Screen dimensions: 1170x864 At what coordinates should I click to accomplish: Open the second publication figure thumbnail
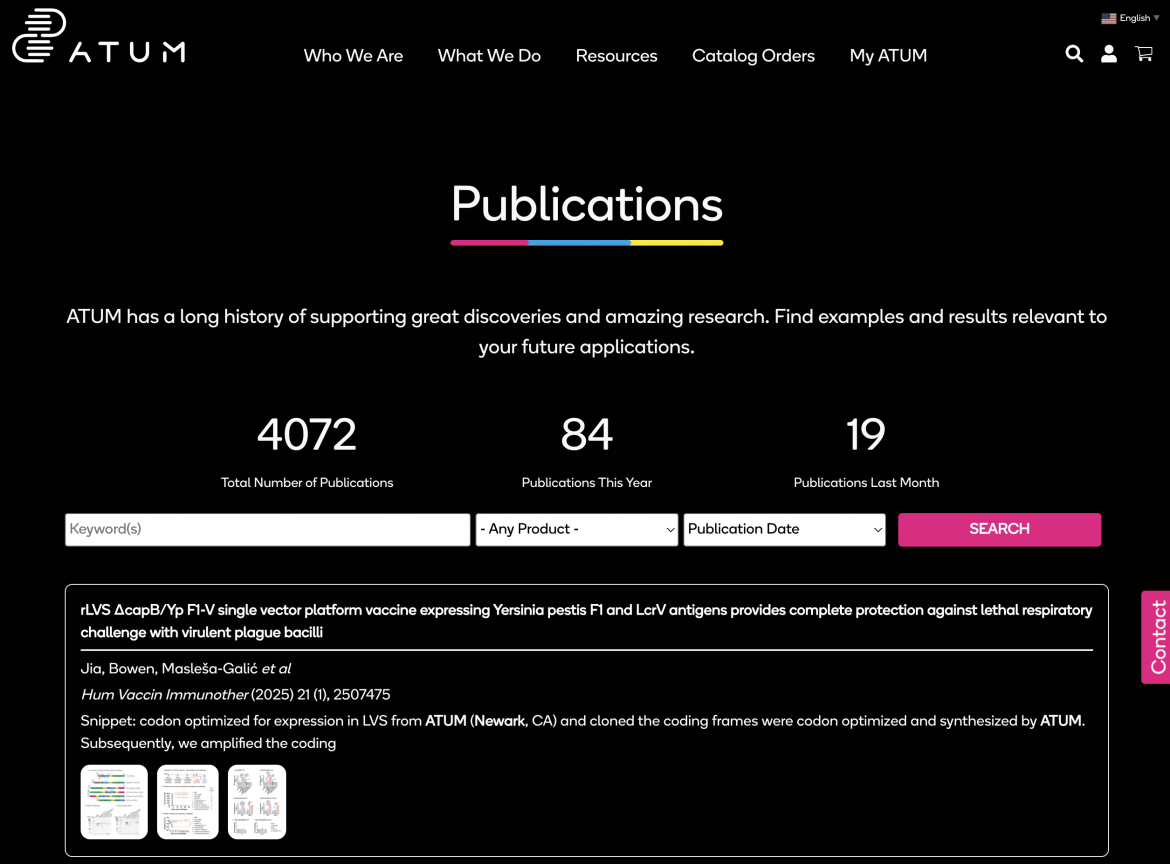pos(187,802)
